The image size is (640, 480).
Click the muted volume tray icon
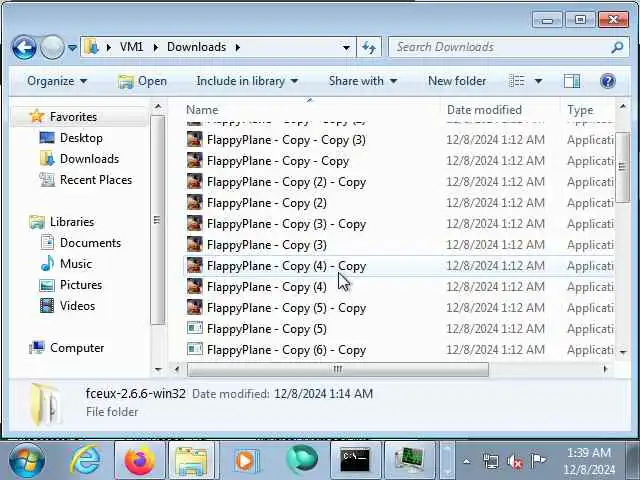515,462
